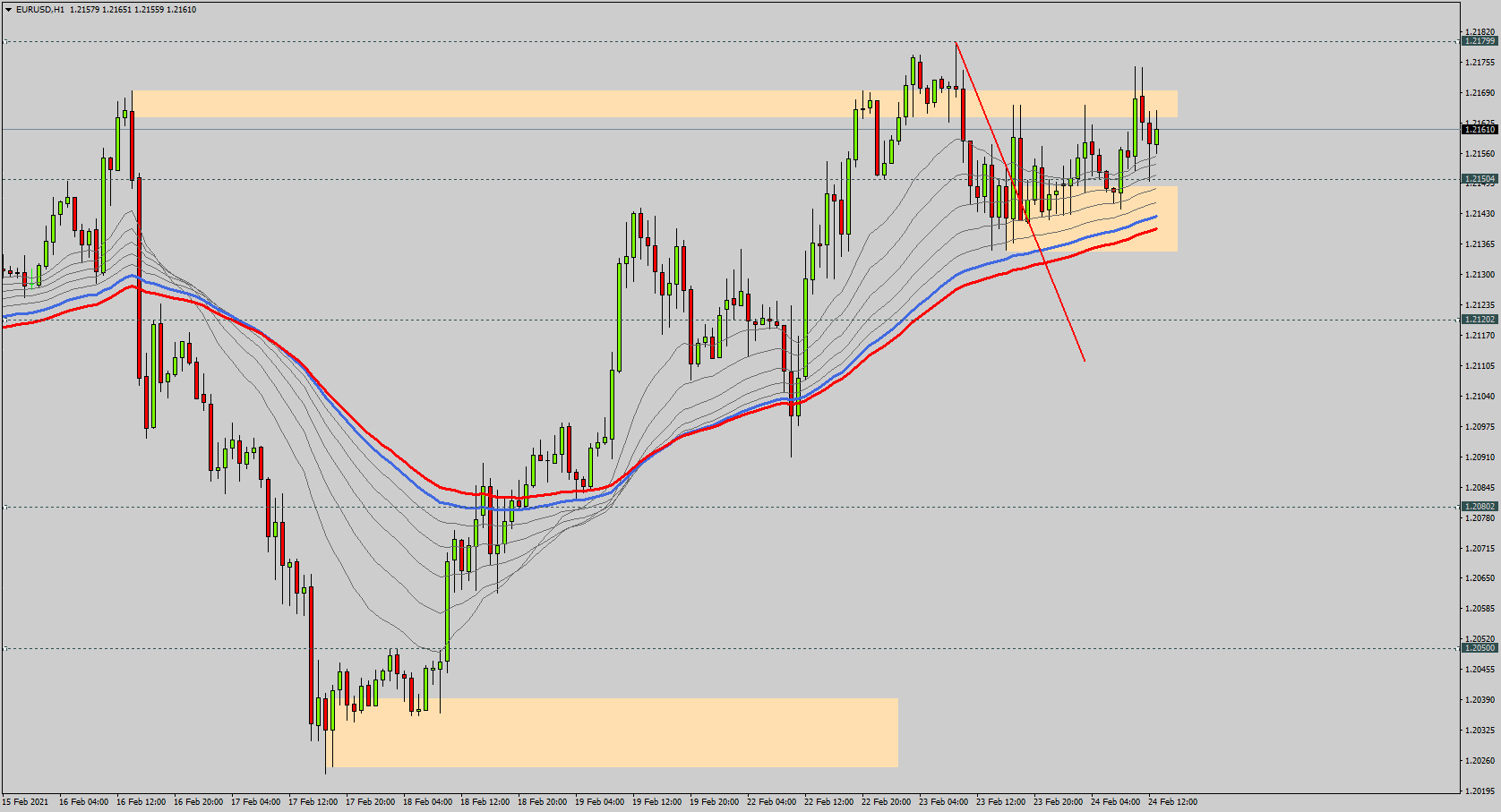The width and height of the screenshot is (1501, 812).
Task: Open the chart menu triangle beside EURUSD,H1
Action: point(8,10)
